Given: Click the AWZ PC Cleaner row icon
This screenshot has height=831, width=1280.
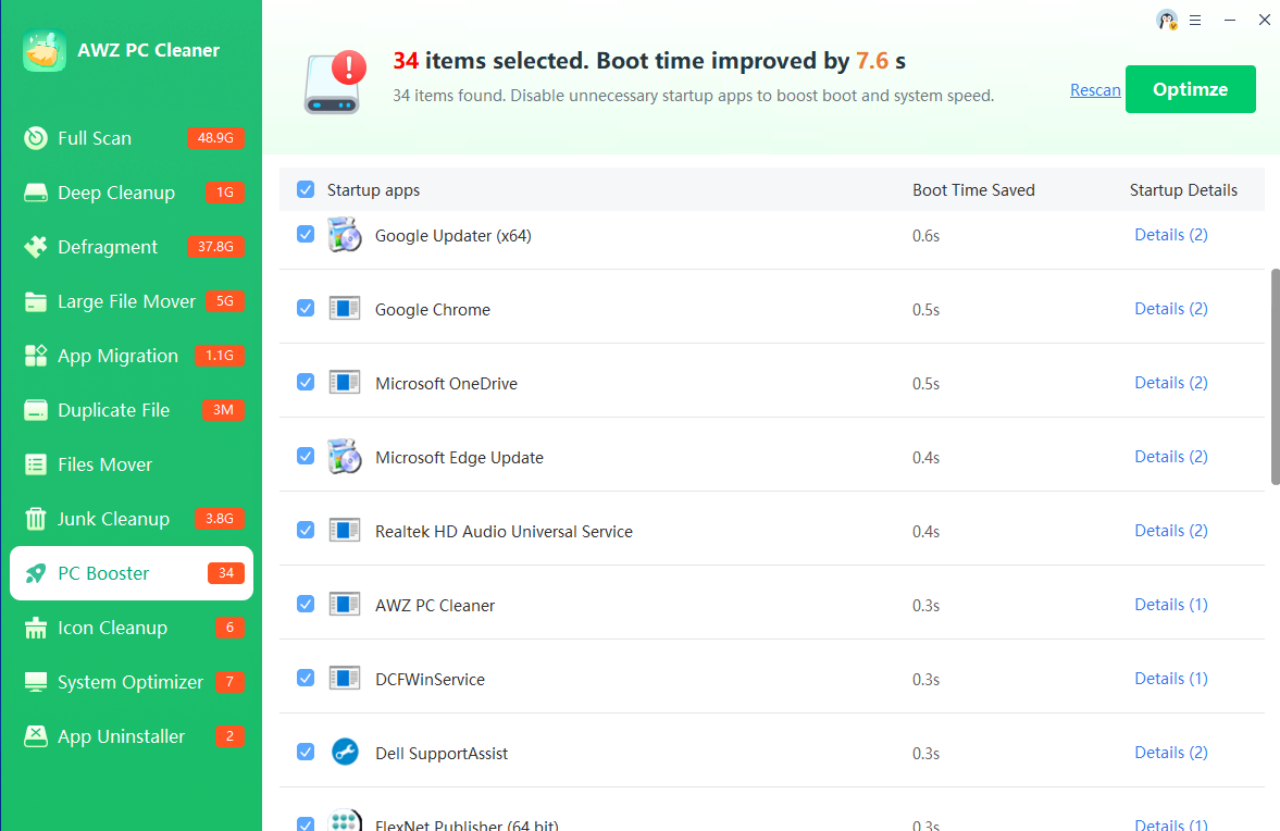Looking at the screenshot, I should [x=344, y=605].
